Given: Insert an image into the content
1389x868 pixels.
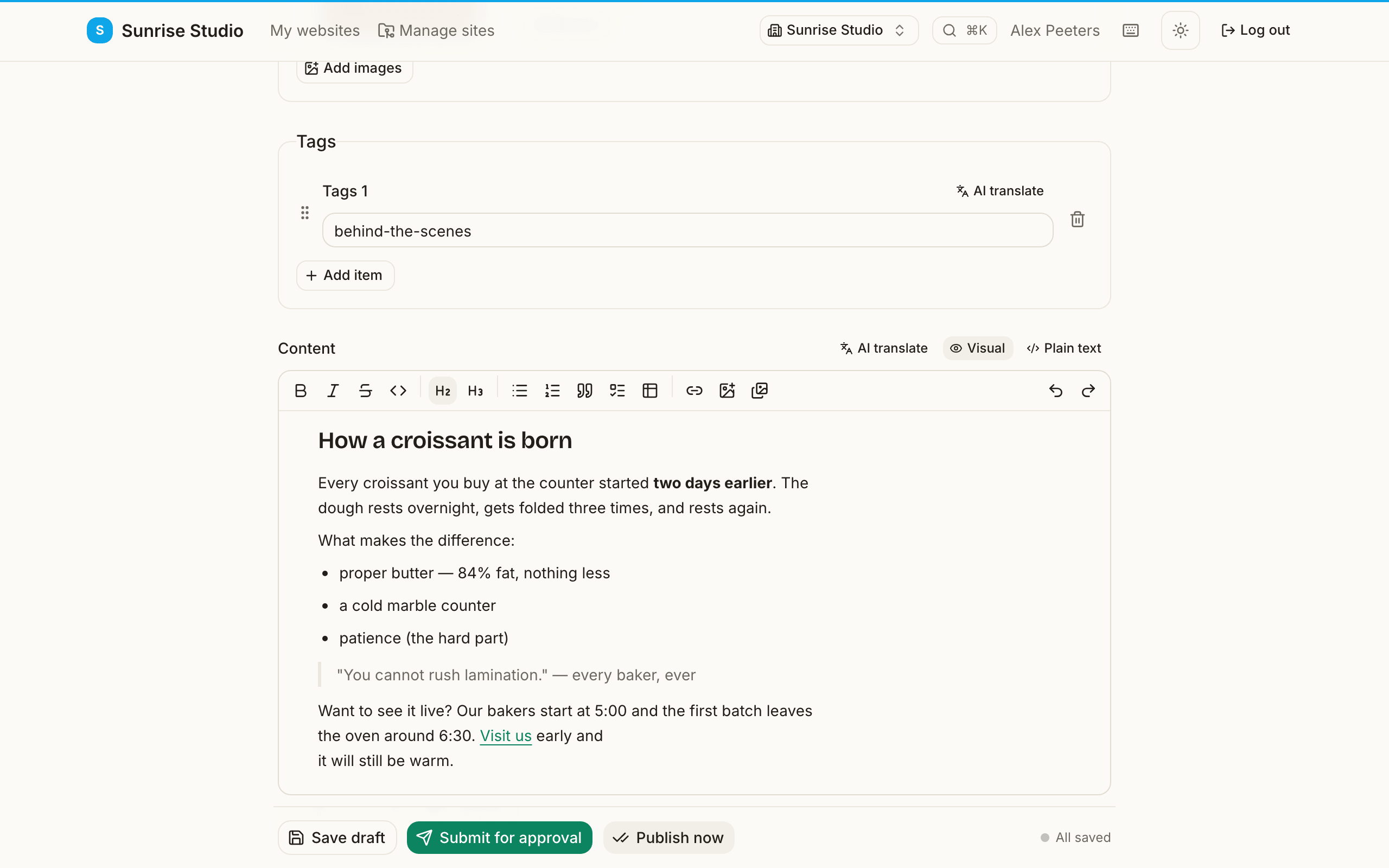Looking at the screenshot, I should point(727,391).
